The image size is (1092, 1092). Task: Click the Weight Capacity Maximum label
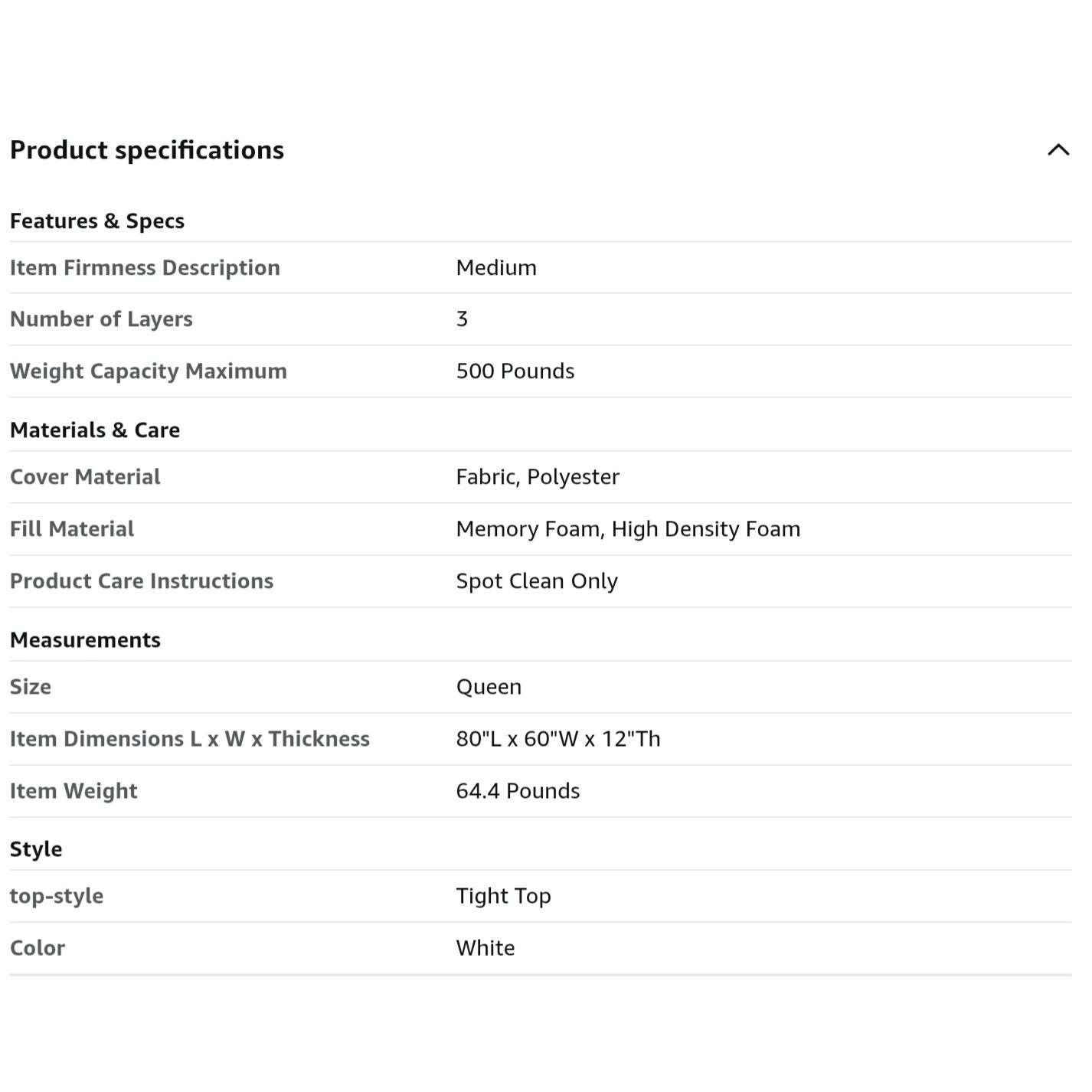tap(149, 371)
